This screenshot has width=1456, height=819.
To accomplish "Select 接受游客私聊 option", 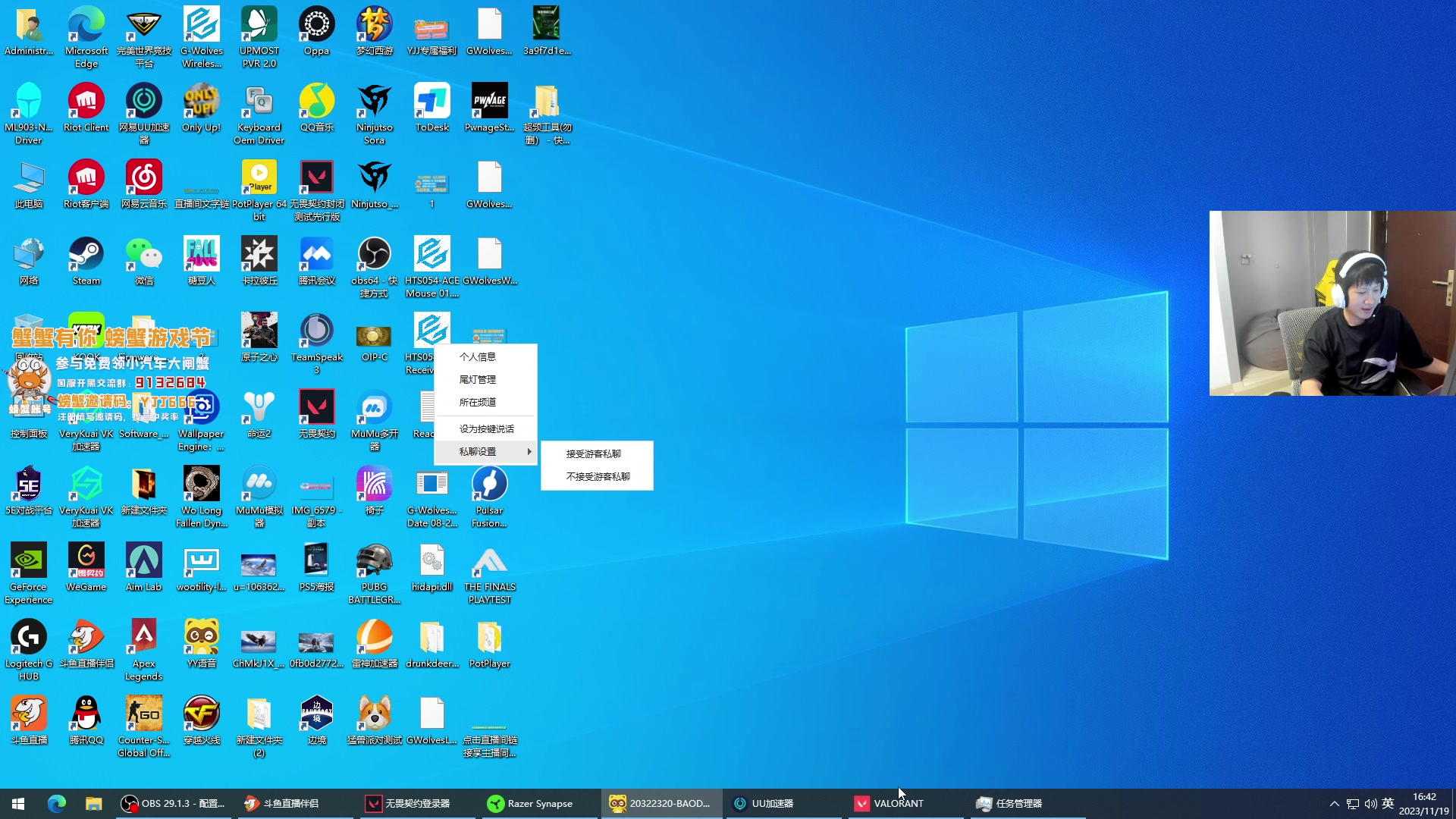I will coord(594,454).
